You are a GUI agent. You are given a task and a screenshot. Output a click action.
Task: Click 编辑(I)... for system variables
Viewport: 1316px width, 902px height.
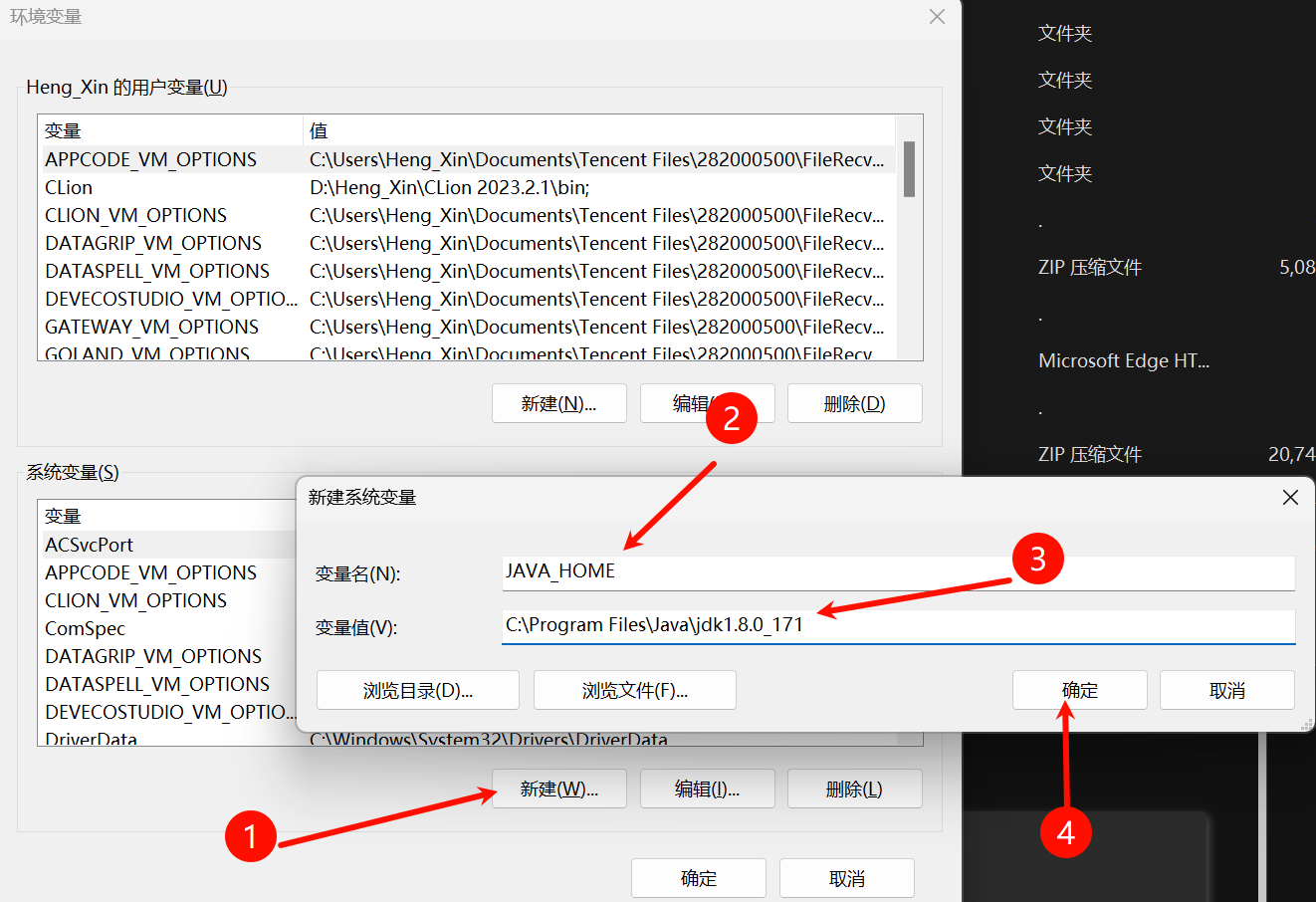(x=707, y=789)
